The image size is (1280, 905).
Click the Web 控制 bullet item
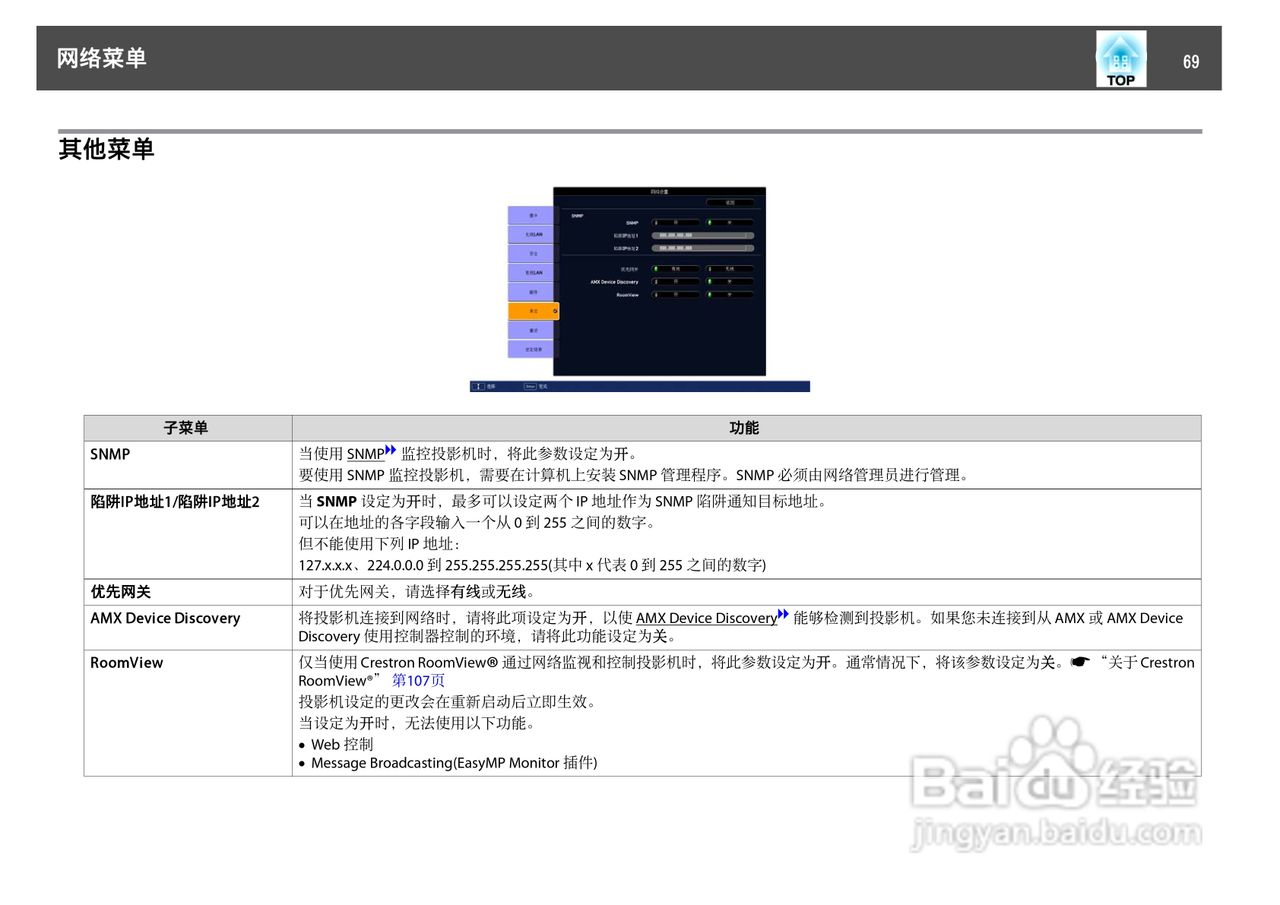(342, 744)
